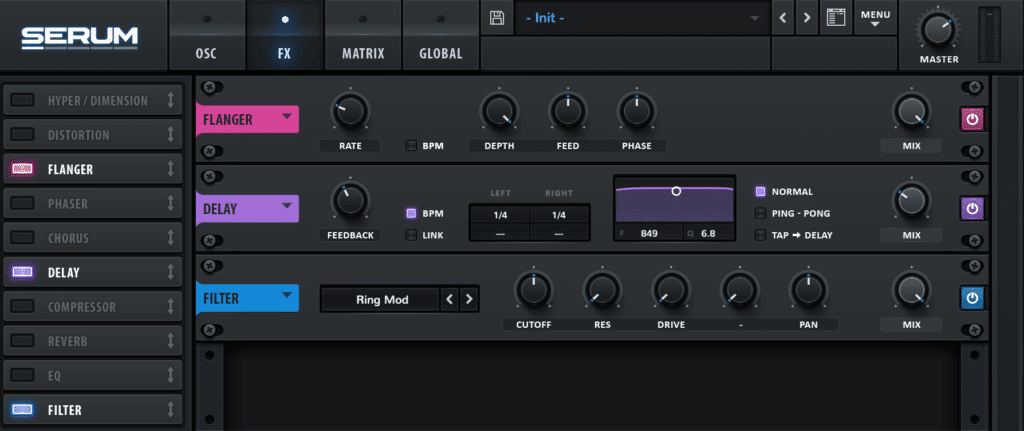The image size is (1024, 431).
Task: Click the Chorus reorder arrow
Action: tap(170, 238)
